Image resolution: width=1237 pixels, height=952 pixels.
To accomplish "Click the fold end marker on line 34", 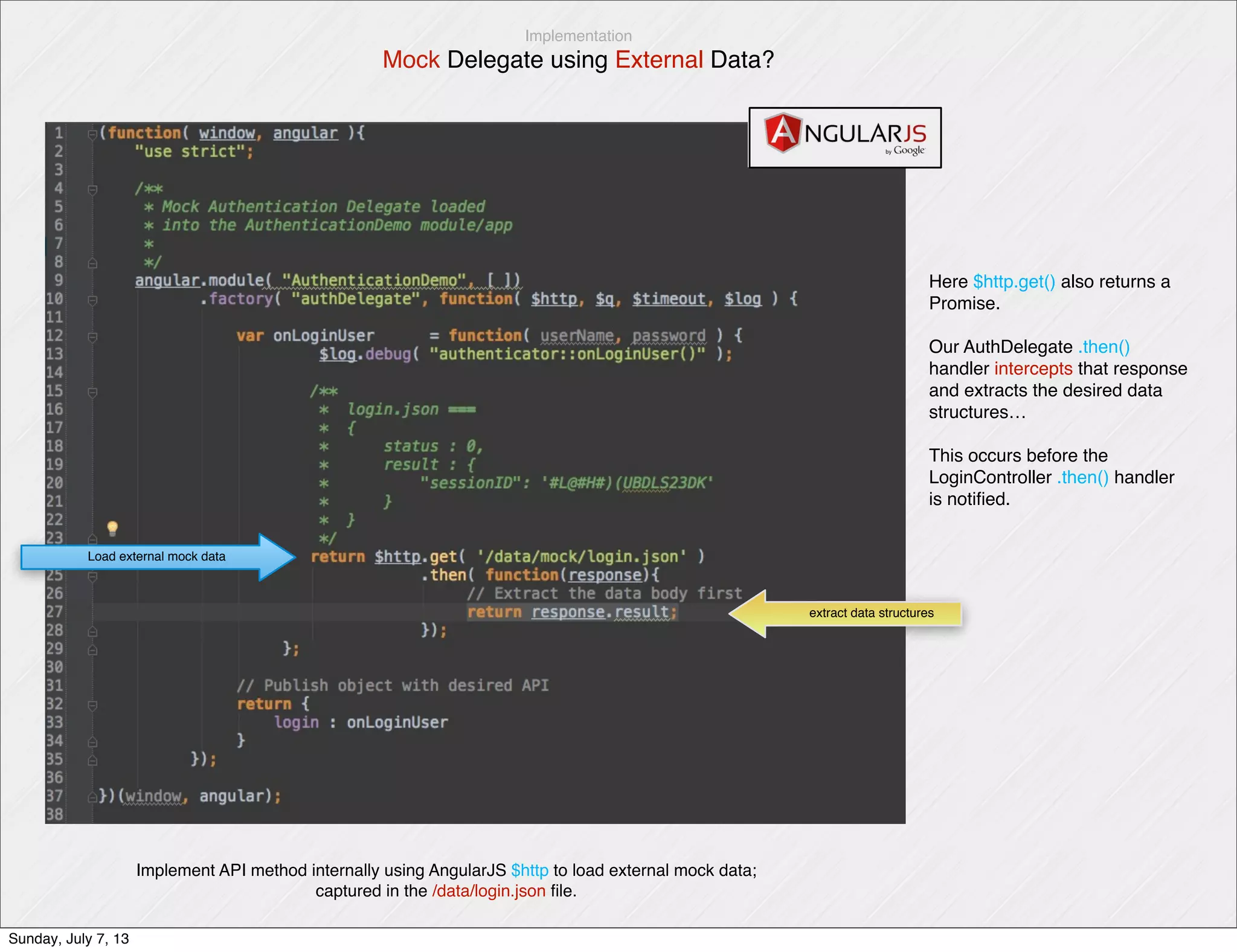I will coord(92,742).
